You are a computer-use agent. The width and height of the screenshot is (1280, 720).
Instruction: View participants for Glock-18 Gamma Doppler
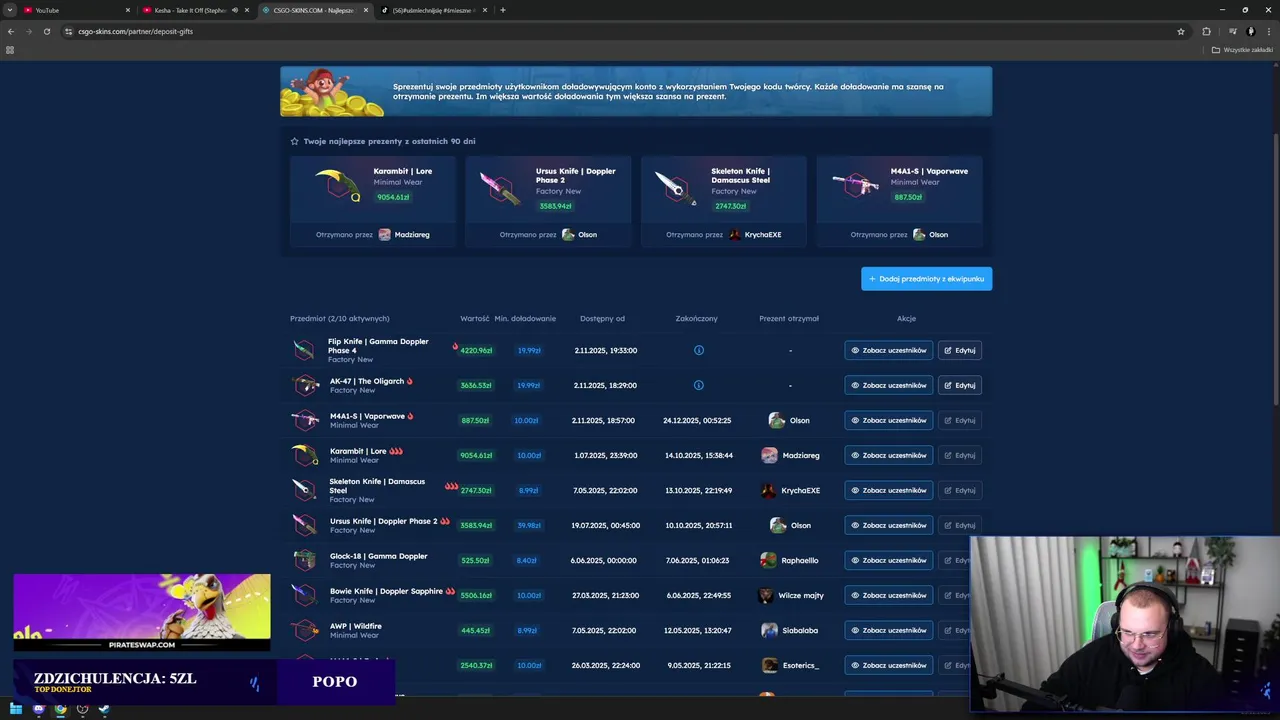pos(889,560)
